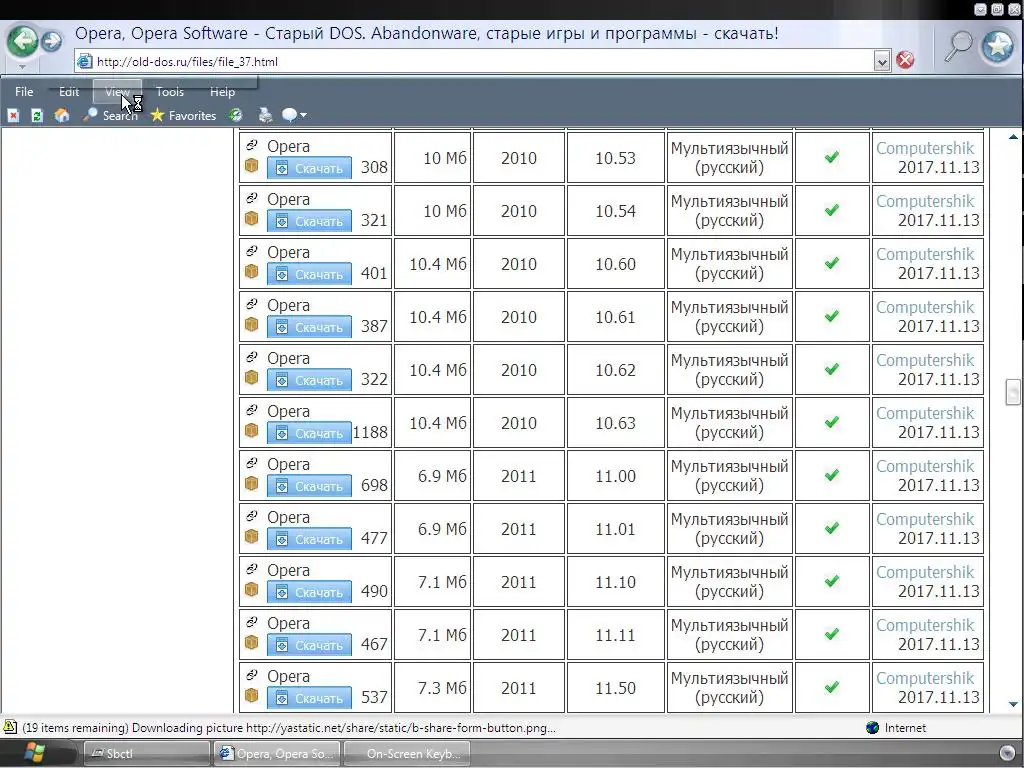
Task: Click the chain link icon in the 10.62 row
Action: click(251, 357)
